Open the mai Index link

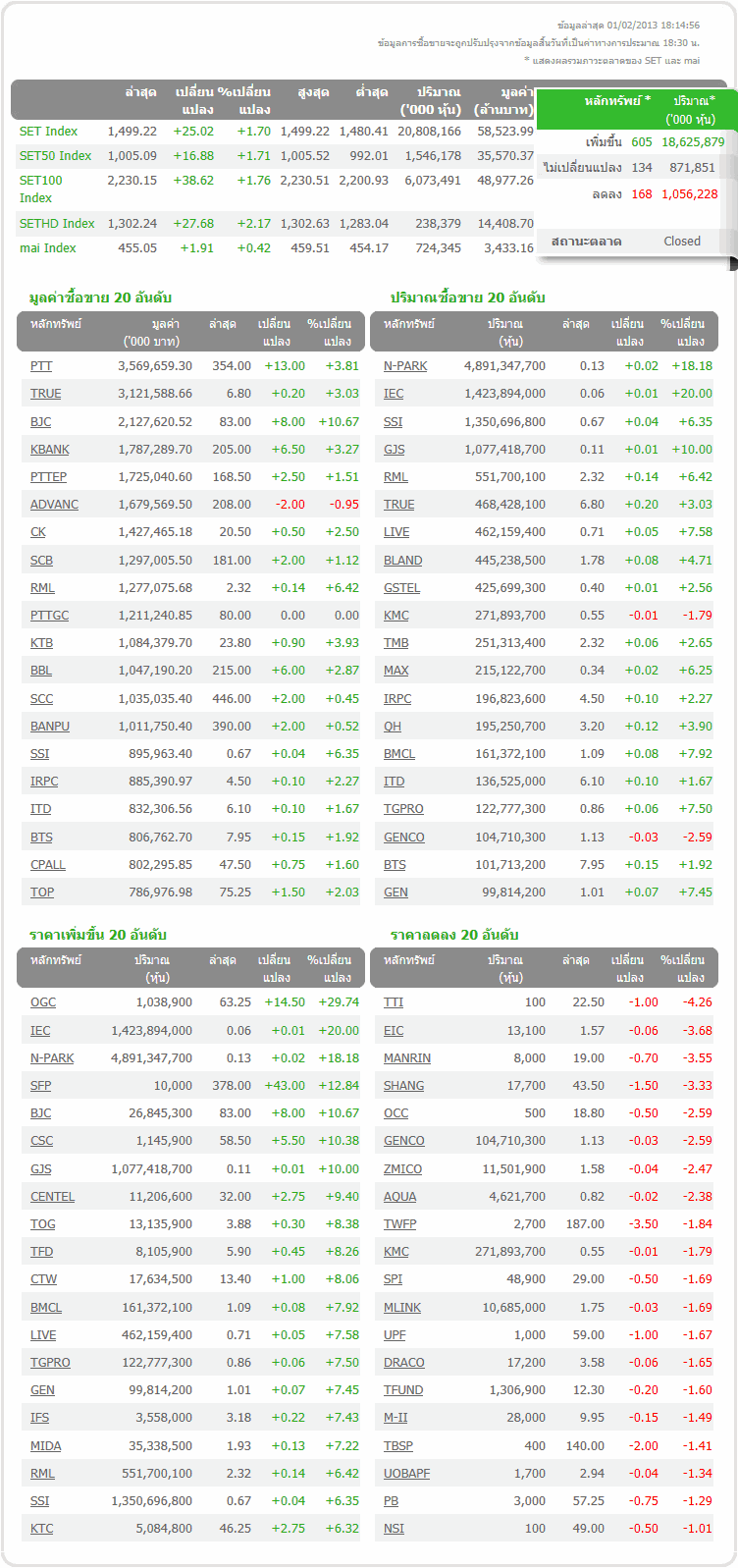click(47, 248)
